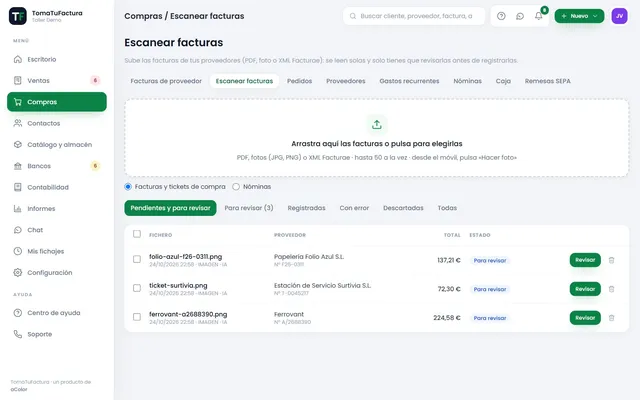Open the chat bubble icon in the header

coord(520,16)
